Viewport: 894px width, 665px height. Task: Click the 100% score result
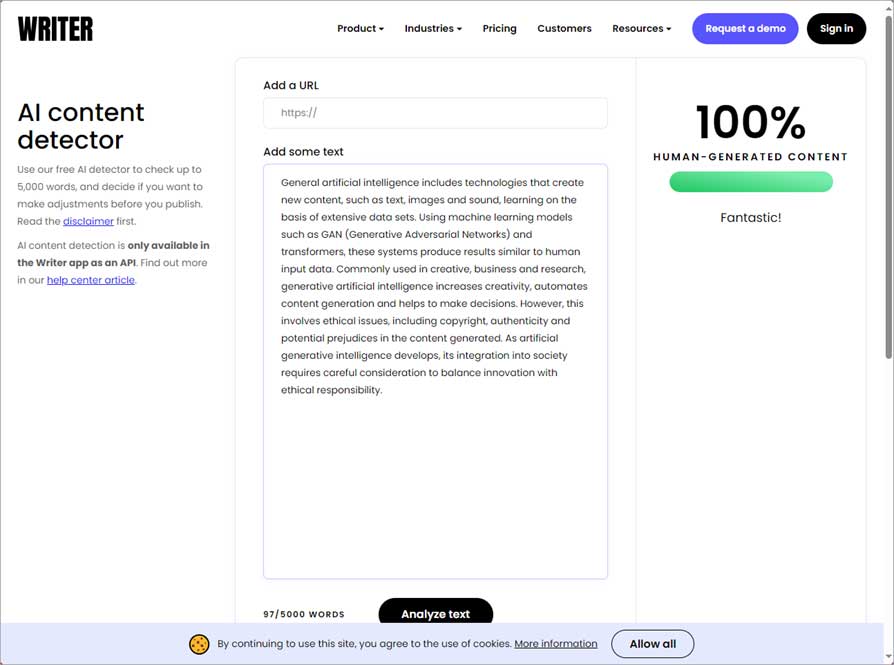[x=750, y=123]
